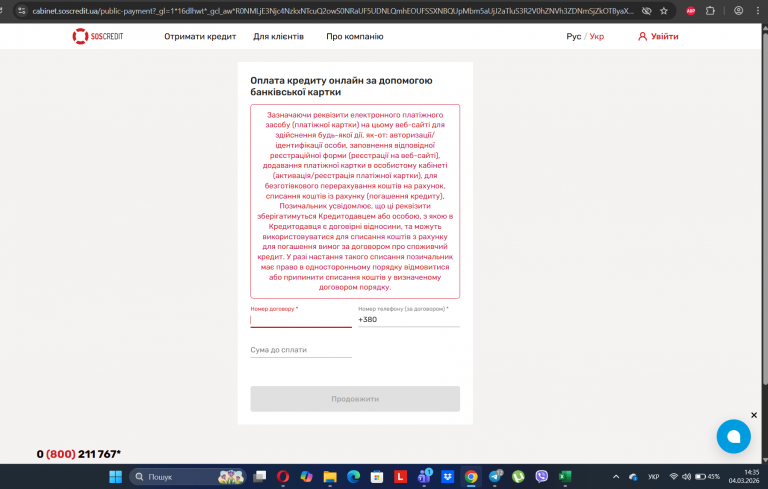Switch site language to Рус
Image resolution: width=768 pixels, height=489 pixels.
[574, 37]
